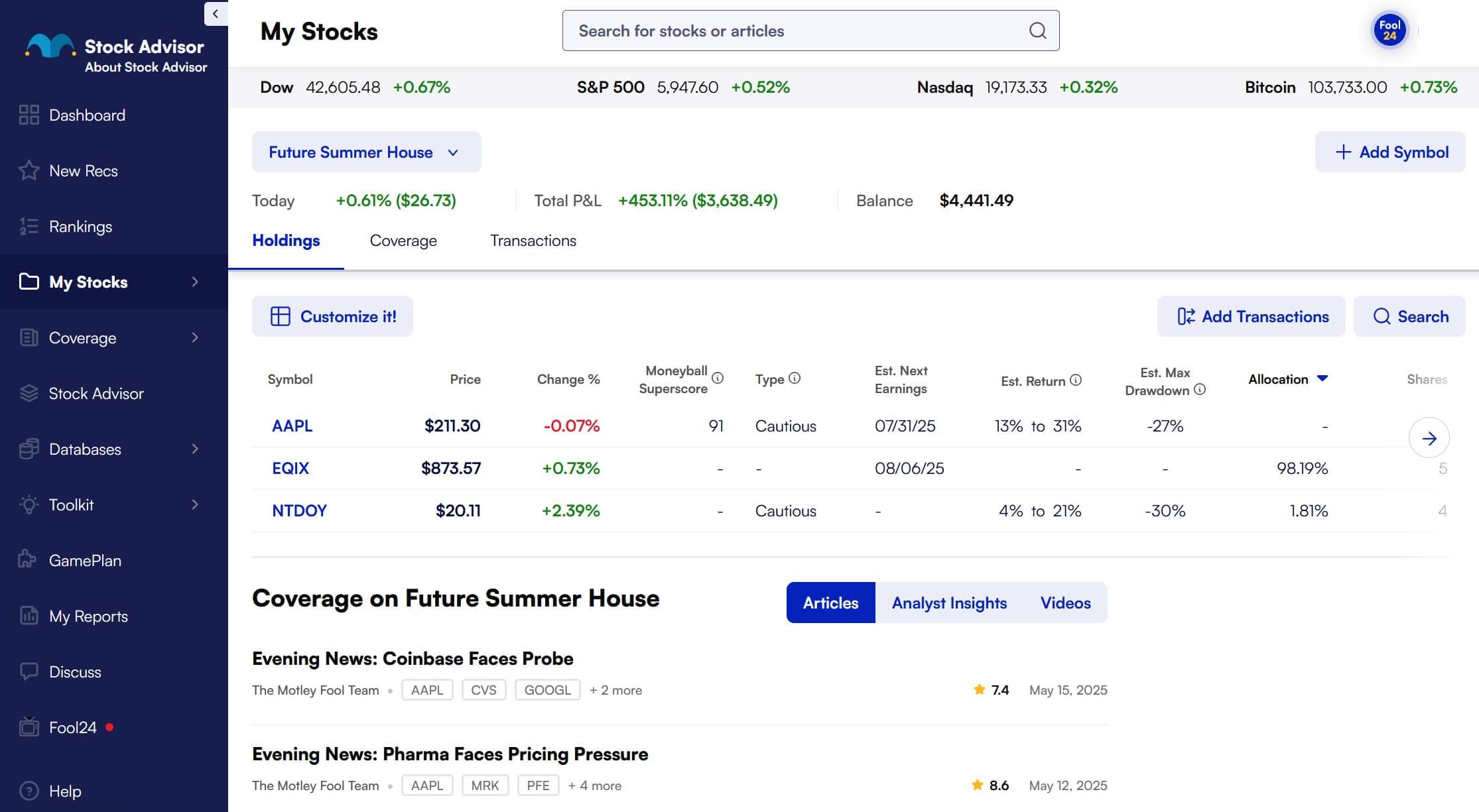Open GamePlan from the sidebar
The width and height of the screenshot is (1479, 812).
coord(85,560)
